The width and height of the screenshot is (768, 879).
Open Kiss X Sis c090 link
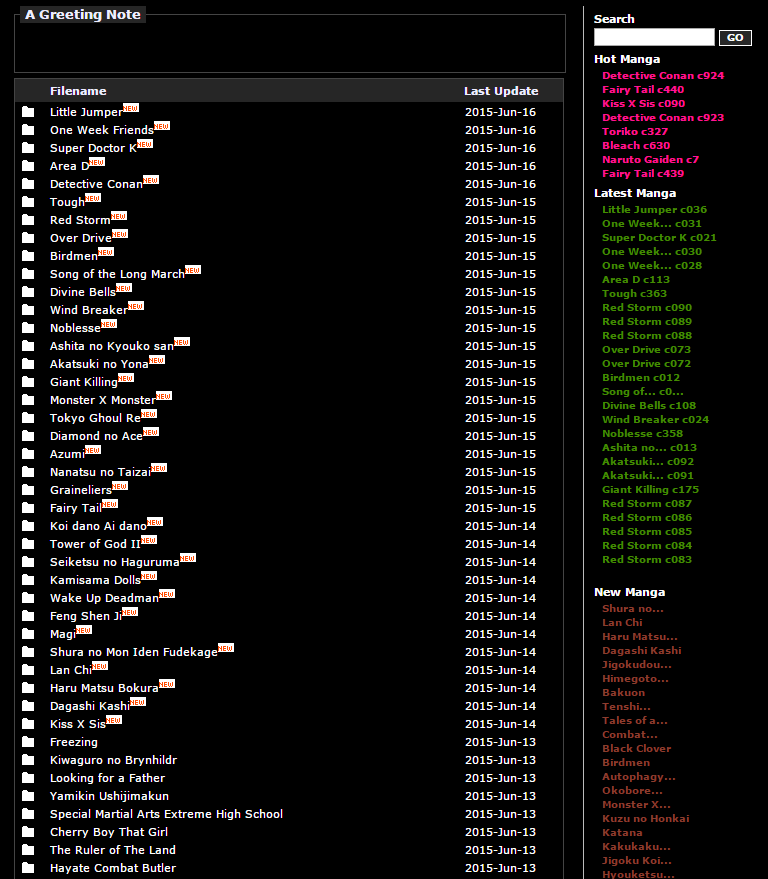644,103
